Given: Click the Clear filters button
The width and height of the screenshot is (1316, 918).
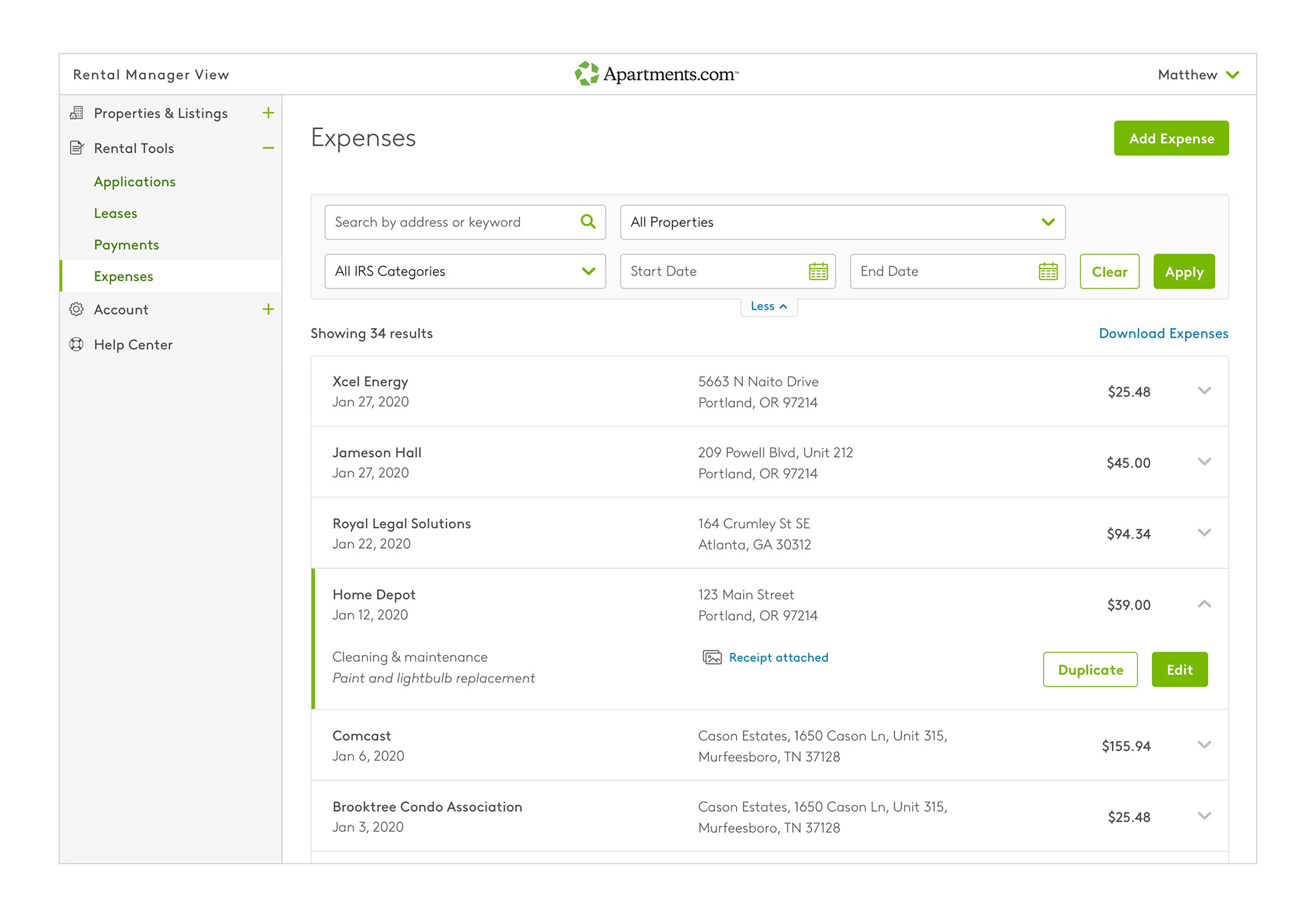Looking at the screenshot, I should coord(1110,271).
